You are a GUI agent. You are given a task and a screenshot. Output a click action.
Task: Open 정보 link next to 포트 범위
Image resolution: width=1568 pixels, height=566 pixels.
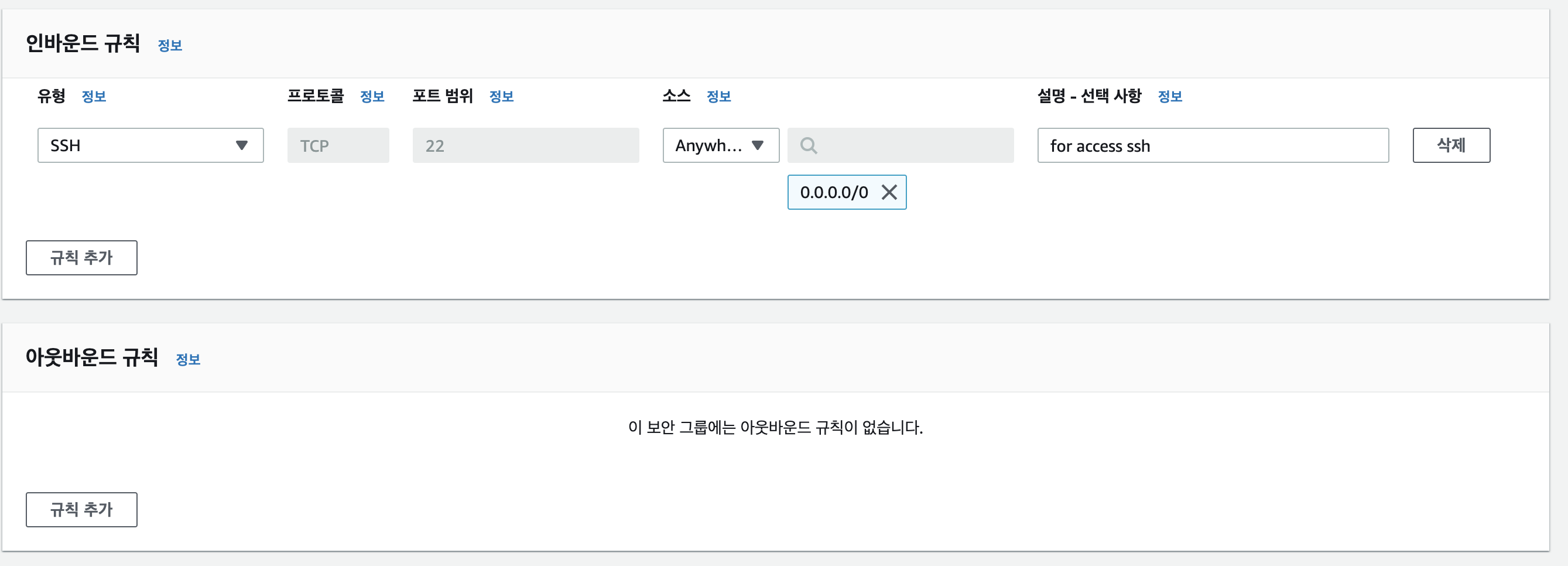(x=502, y=96)
